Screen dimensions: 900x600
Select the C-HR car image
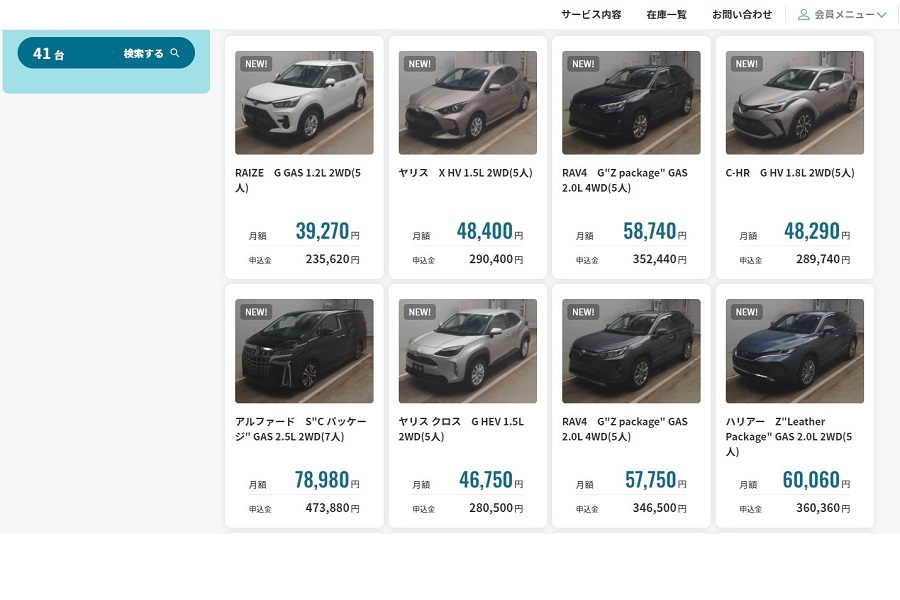point(794,102)
